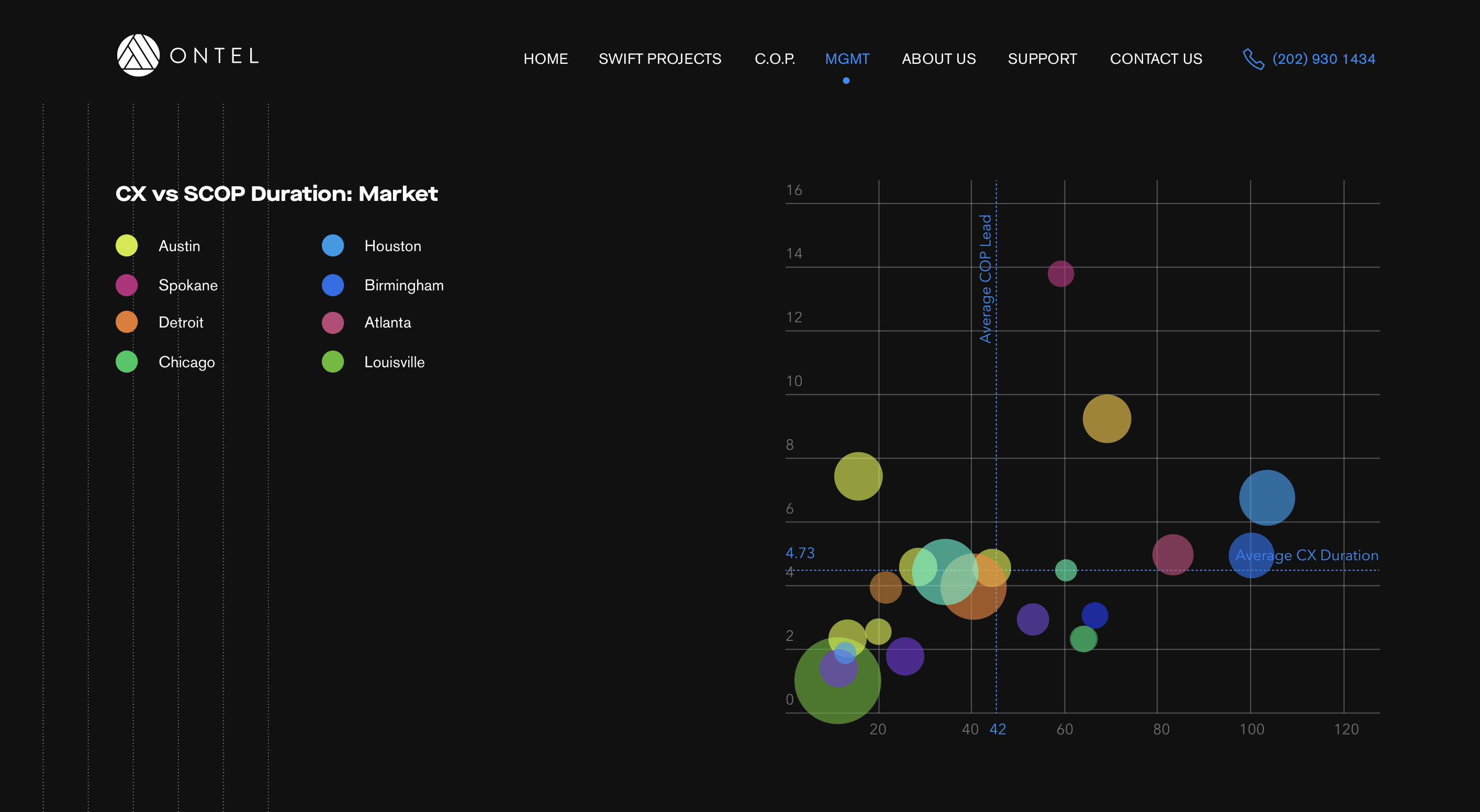Image resolution: width=1480 pixels, height=812 pixels.
Task: Toggle the Houston legend swatch
Action: point(333,246)
